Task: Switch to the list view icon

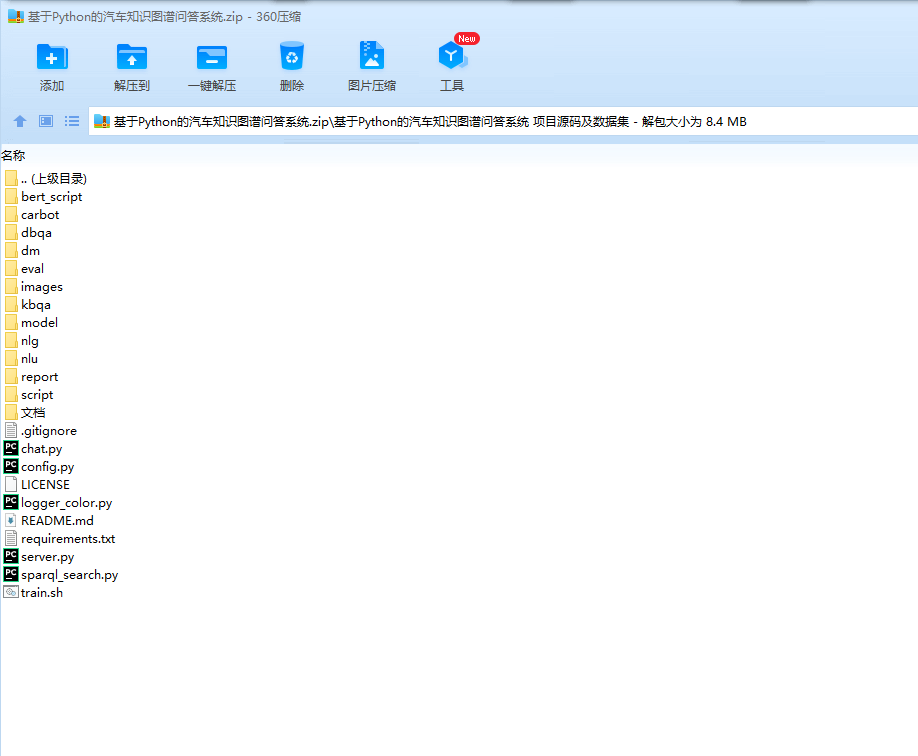Action: click(x=72, y=121)
